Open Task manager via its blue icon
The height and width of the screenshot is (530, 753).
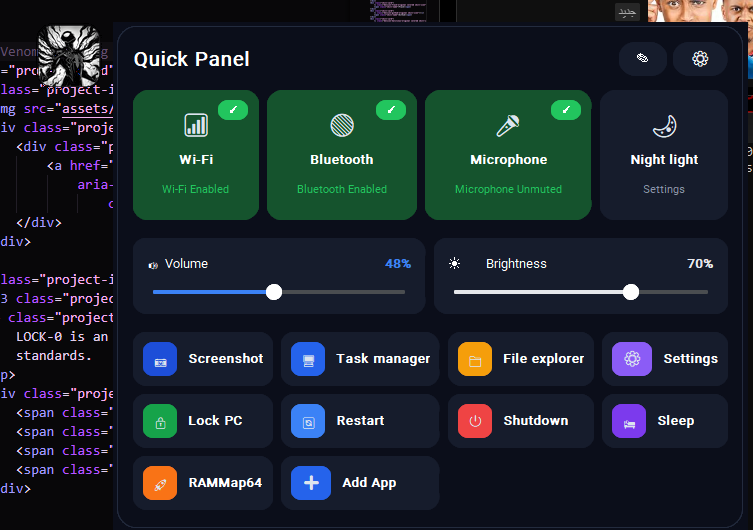[x=308, y=359]
